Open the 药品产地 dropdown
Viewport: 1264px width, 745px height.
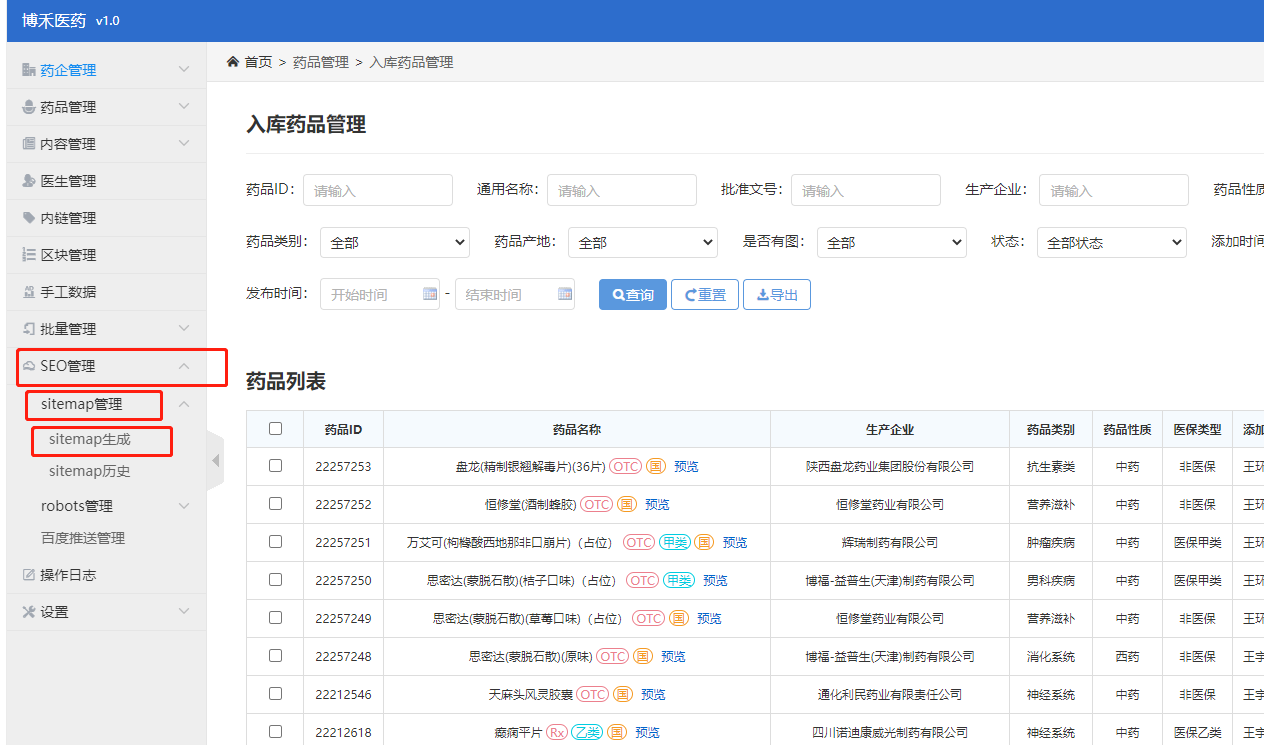tap(642, 242)
